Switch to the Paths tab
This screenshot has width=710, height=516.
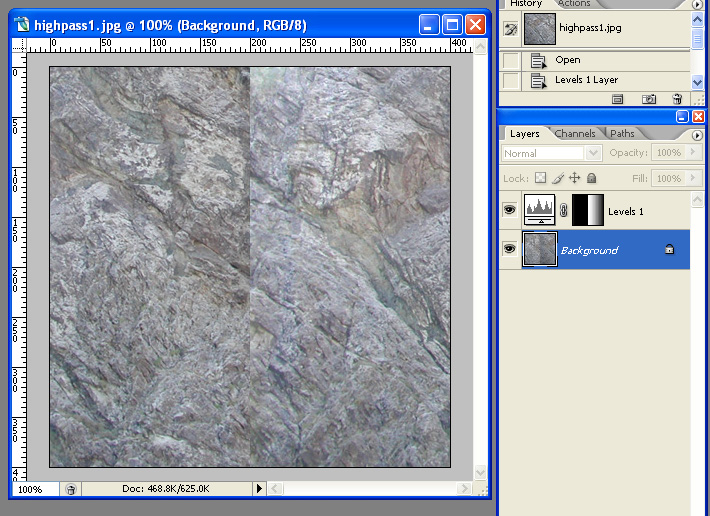[622, 134]
